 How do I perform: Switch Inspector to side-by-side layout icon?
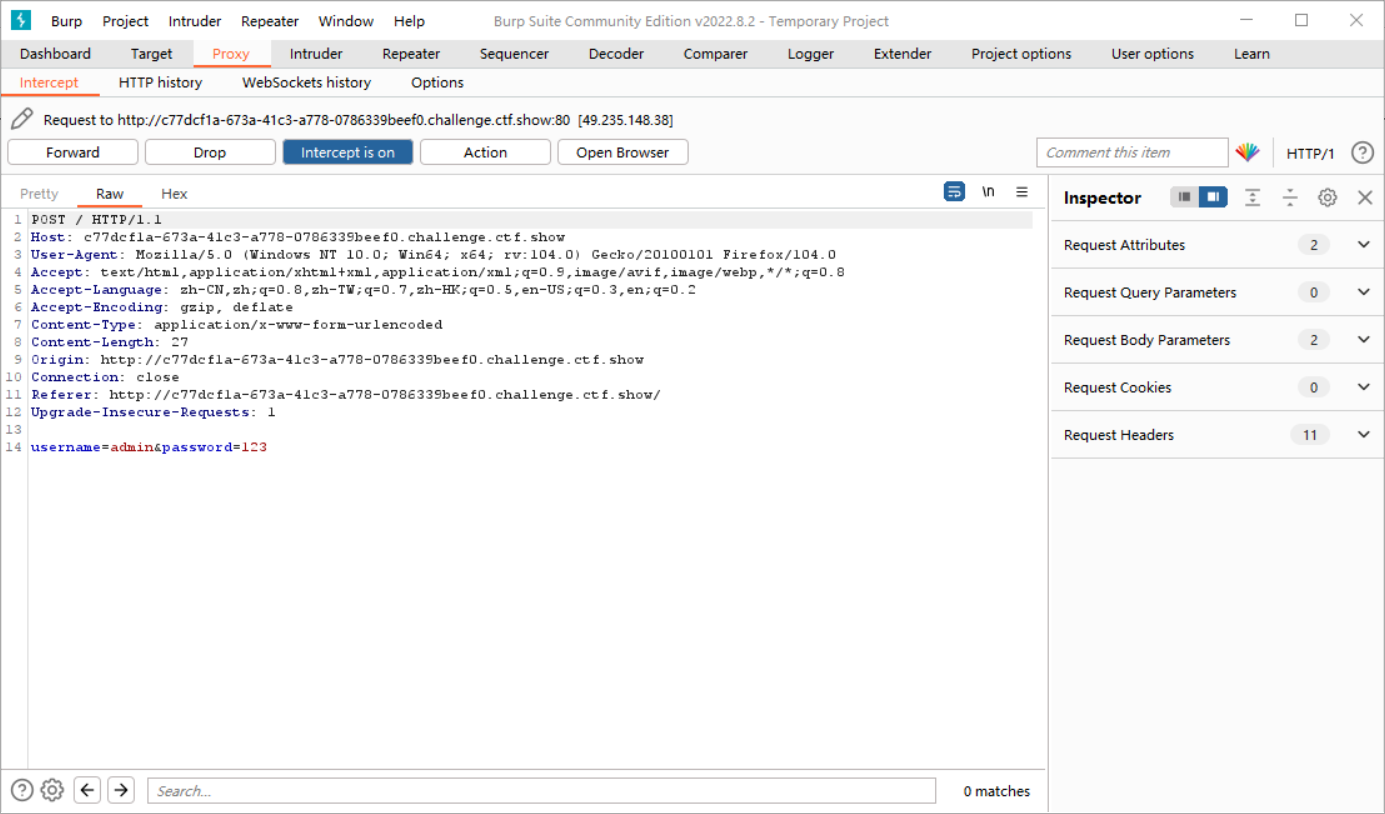point(1213,198)
